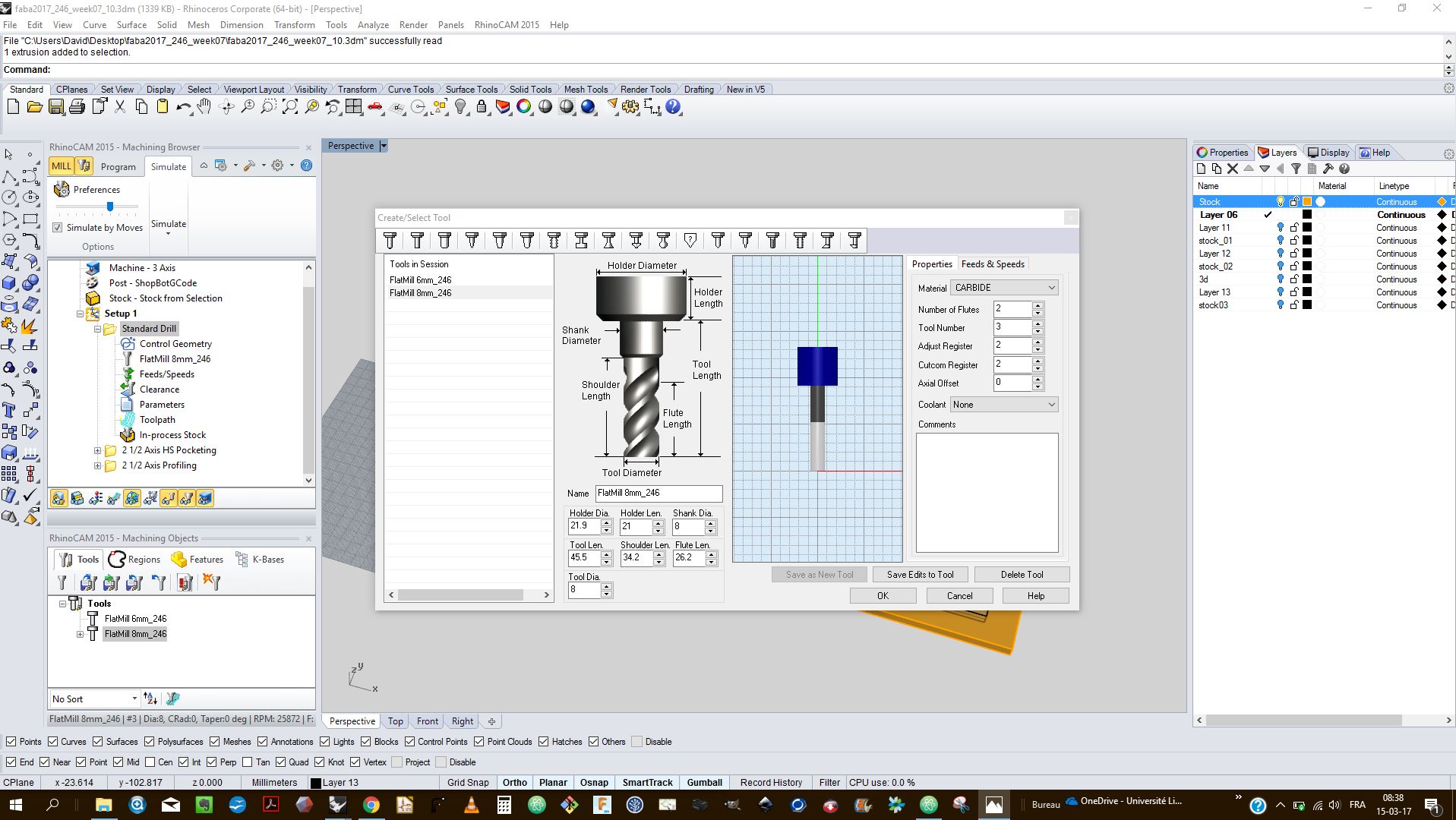Click the tool Name input field
1456x820 pixels.
pyautogui.click(x=659, y=494)
